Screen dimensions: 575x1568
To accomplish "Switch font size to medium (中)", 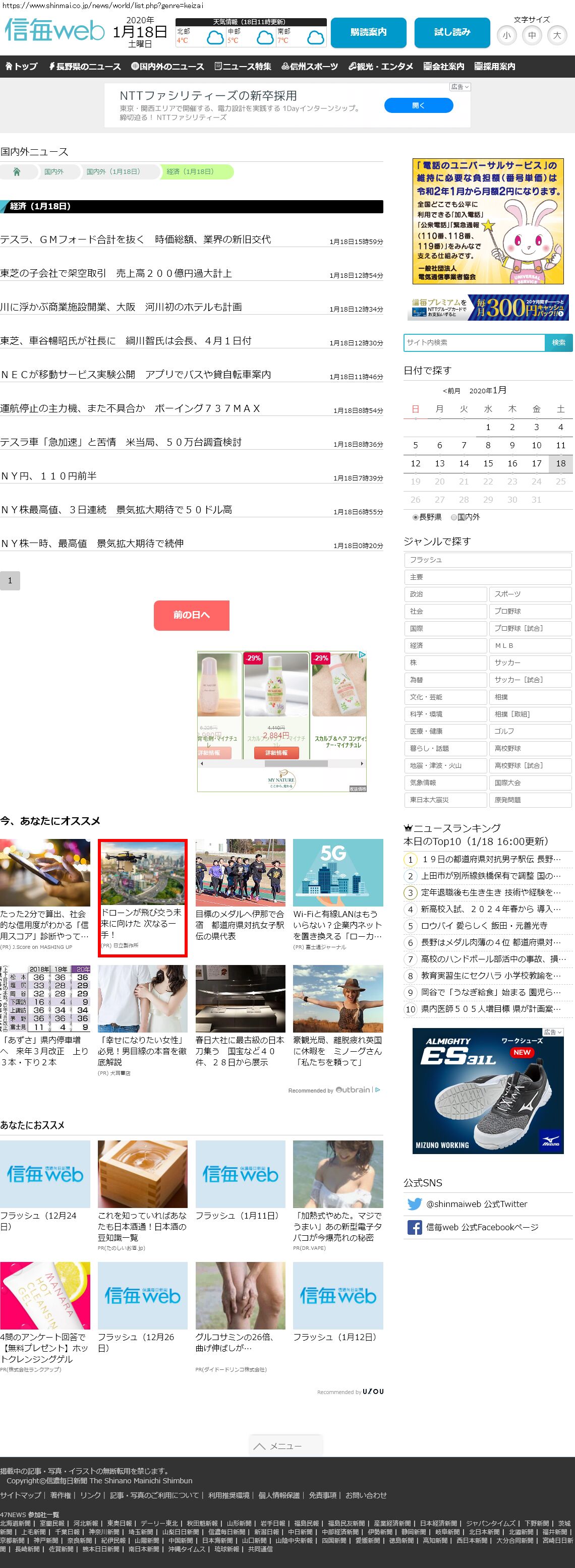I will click(532, 35).
